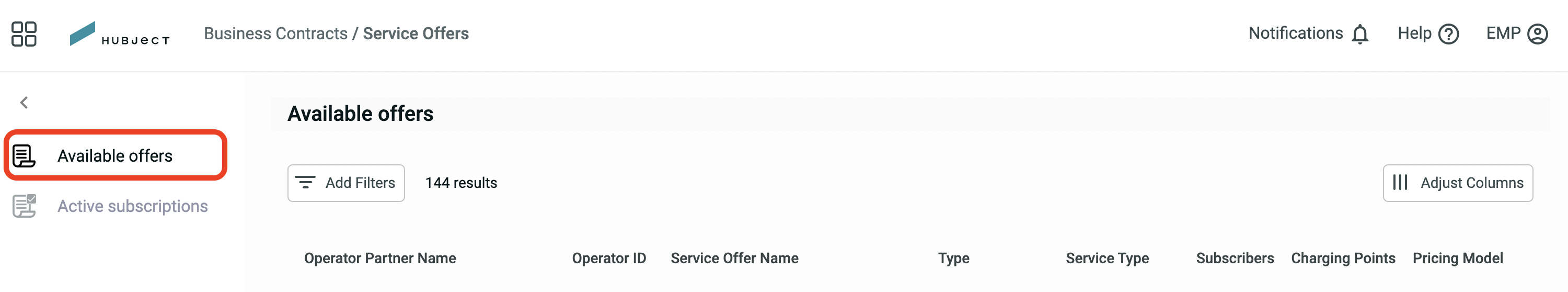
Task: Sort by Charging Points column header
Action: pyautogui.click(x=1343, y=259)
